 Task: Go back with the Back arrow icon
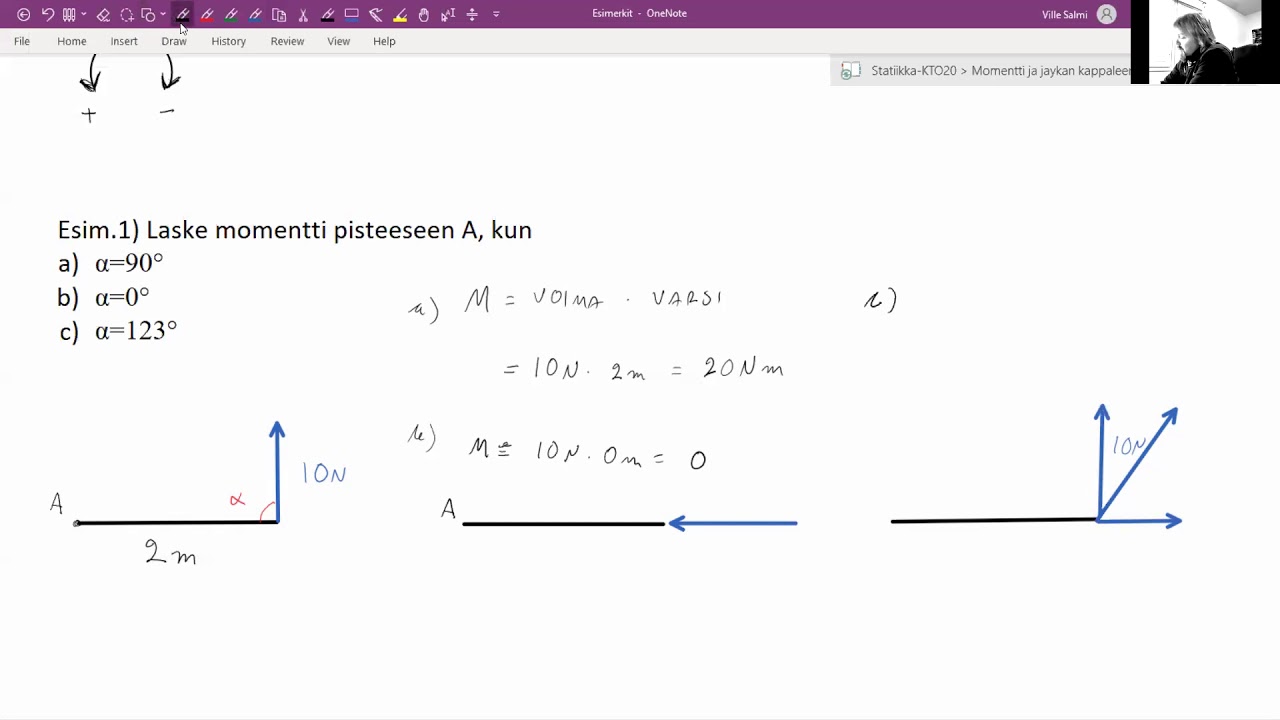click(x=23, y=14)
